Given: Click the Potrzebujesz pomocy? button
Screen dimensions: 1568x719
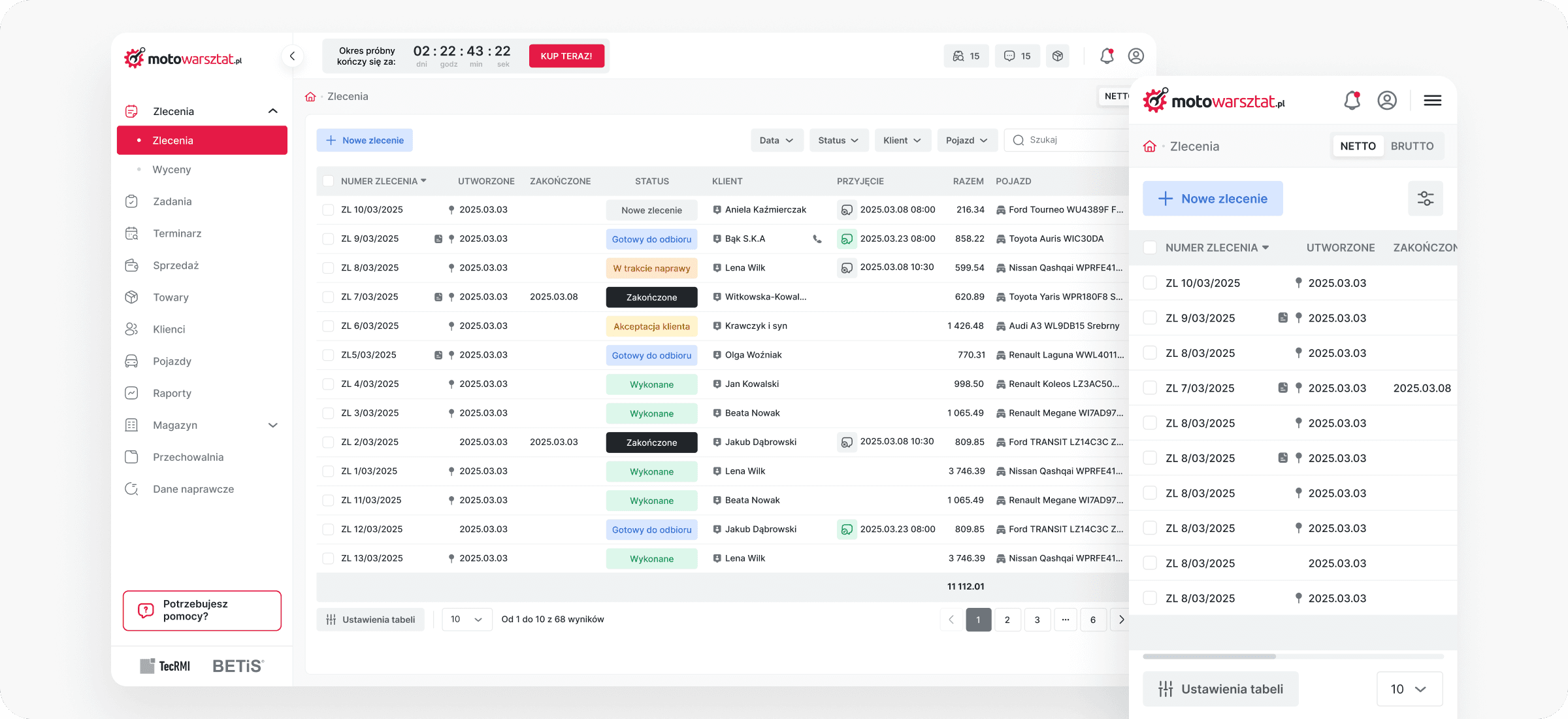Looking at the screenshot, I should coord(202,610).
